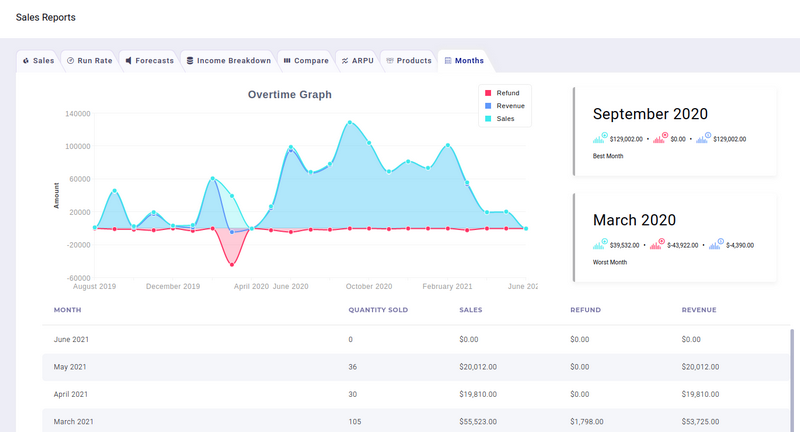Click the Overtime Graph title
Image resolution: width=800 pixels, height=432 pixels.
click(x=290, y=94)
